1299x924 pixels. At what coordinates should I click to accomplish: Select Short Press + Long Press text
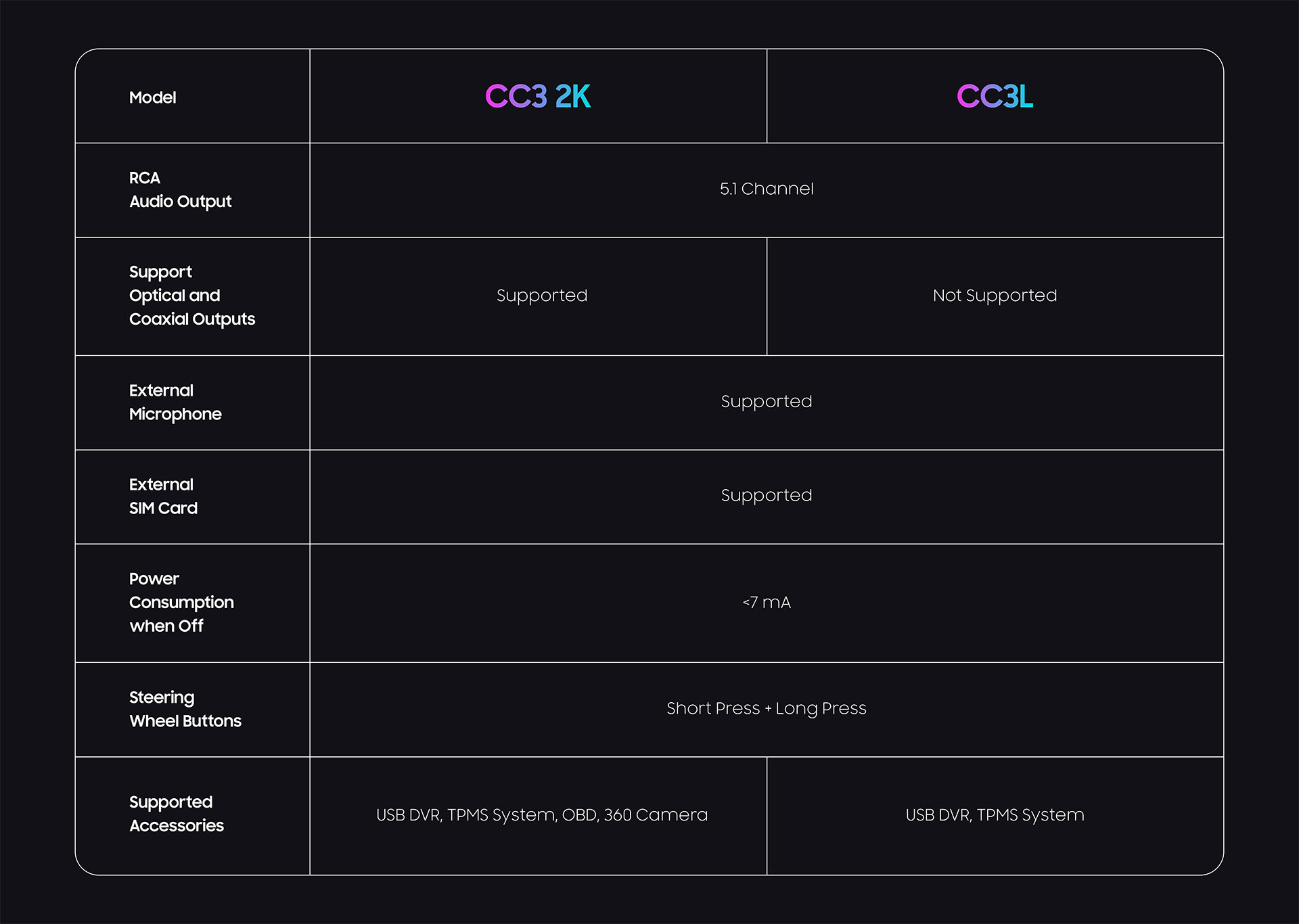[767, 708]
